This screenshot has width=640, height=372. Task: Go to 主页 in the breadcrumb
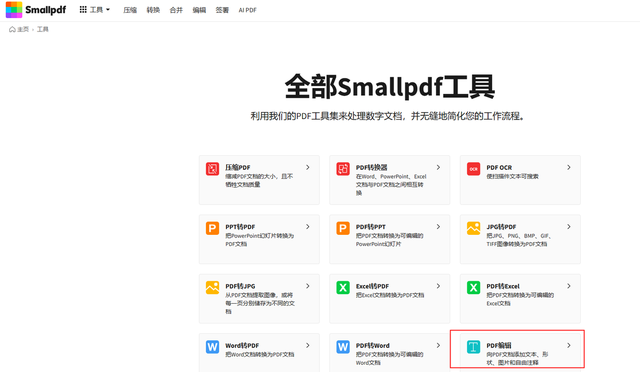pos(23,29)
